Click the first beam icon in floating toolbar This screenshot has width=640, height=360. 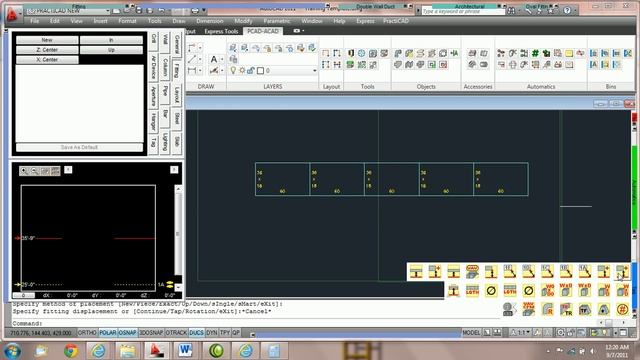click(416, 271)
